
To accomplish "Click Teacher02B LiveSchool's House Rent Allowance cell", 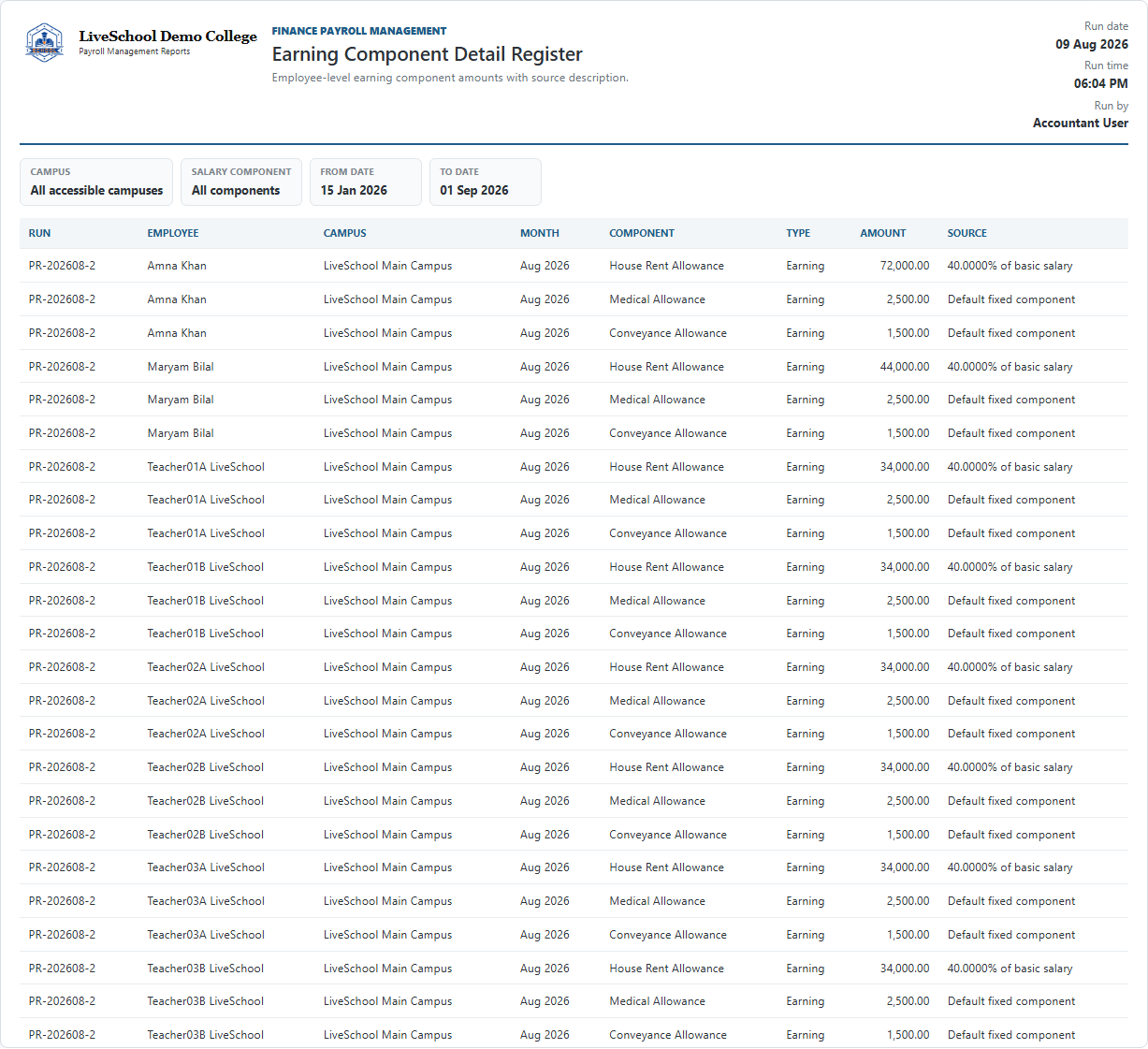I will click(667, 767).
